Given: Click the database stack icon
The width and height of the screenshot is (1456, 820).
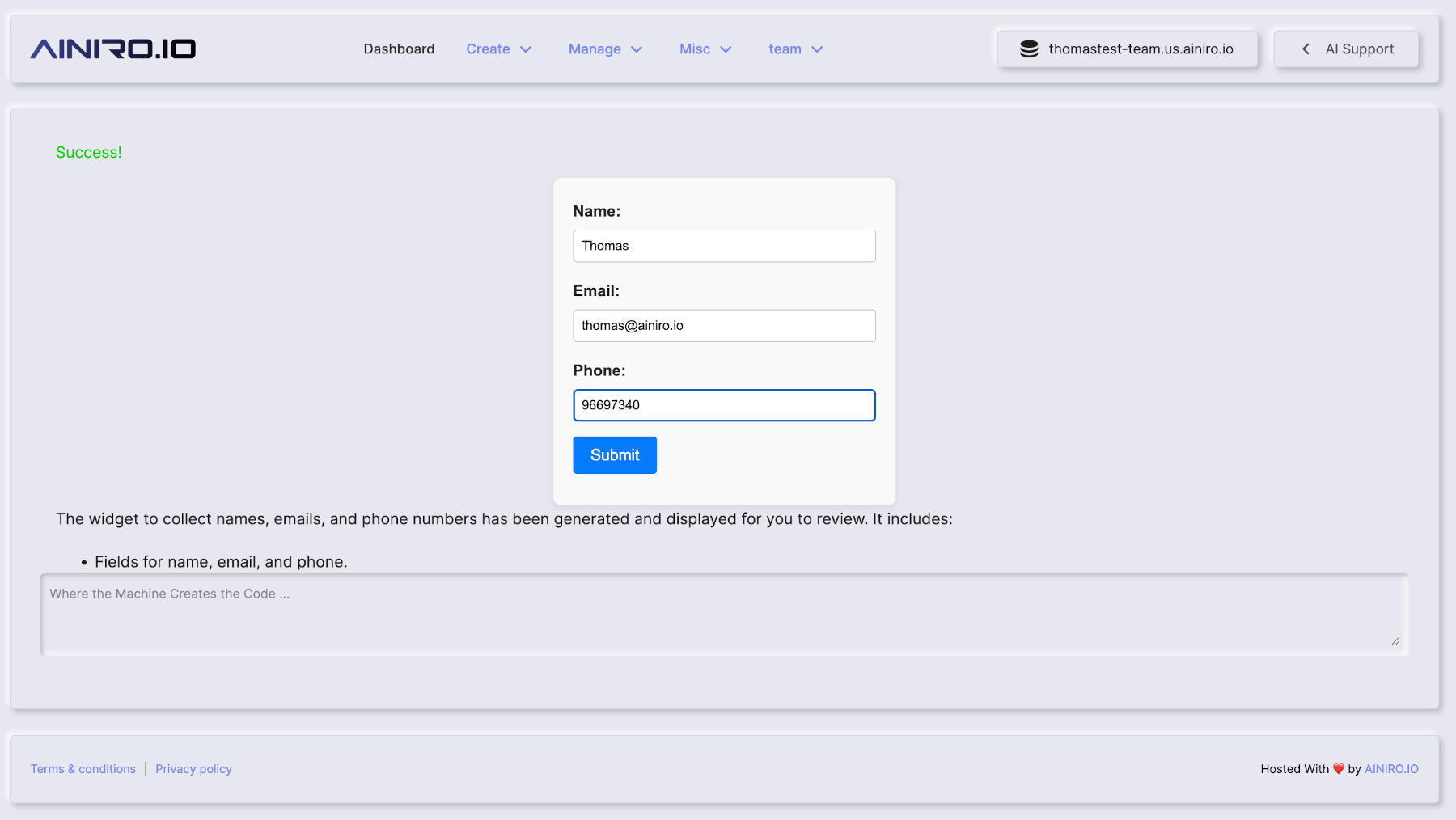Looking at the screenshot, I should 1029,49.
